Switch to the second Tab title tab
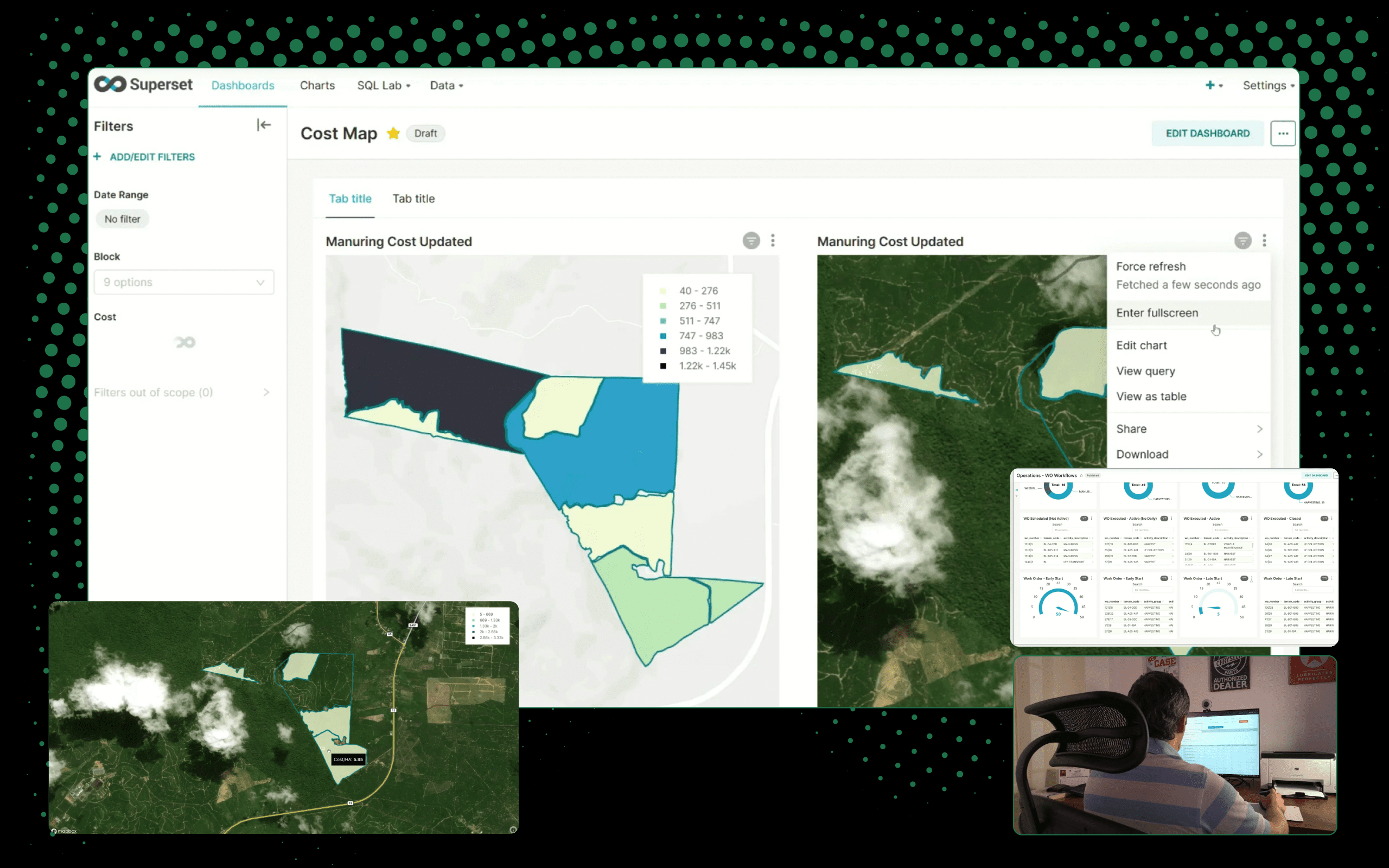The height and width of the screenshot is (868, 1389). (x=413, y=199)
